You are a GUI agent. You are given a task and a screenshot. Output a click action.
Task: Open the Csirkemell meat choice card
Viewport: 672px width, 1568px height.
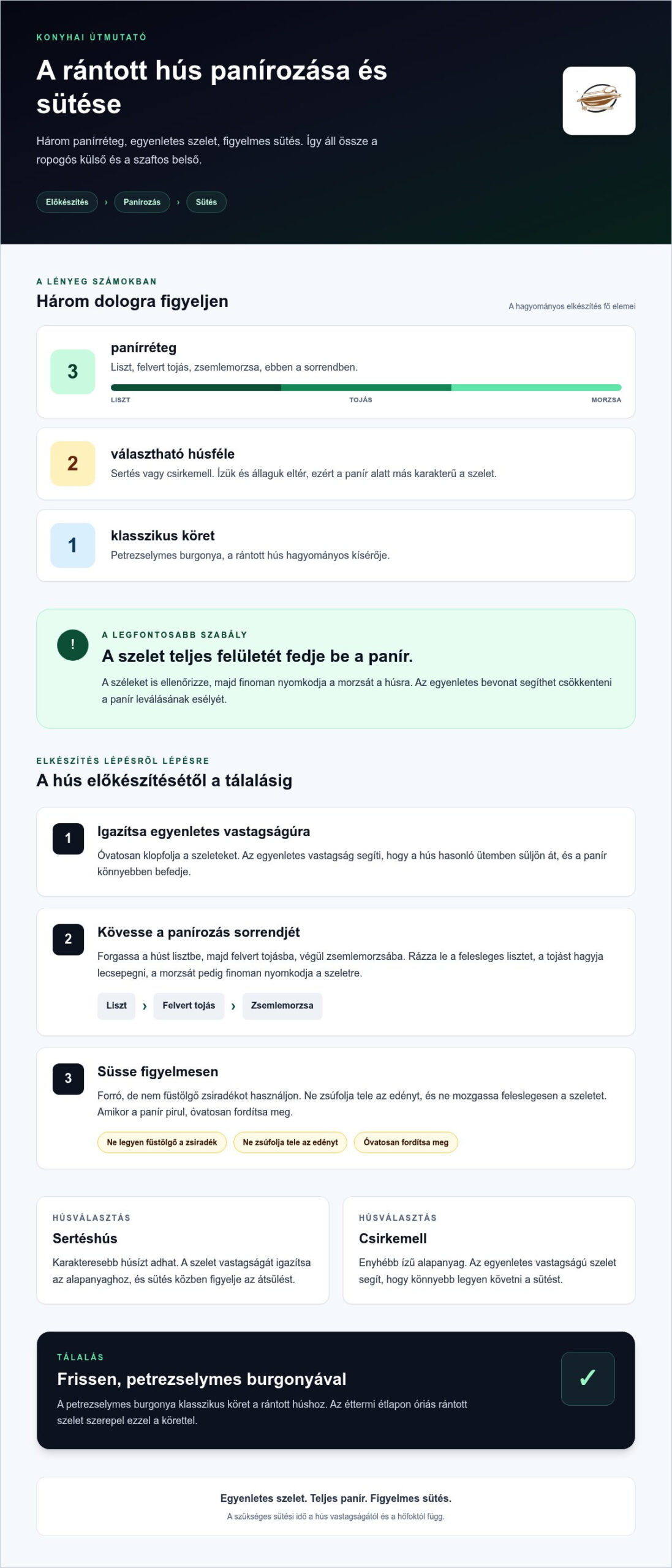click(x=489, y=1250)
